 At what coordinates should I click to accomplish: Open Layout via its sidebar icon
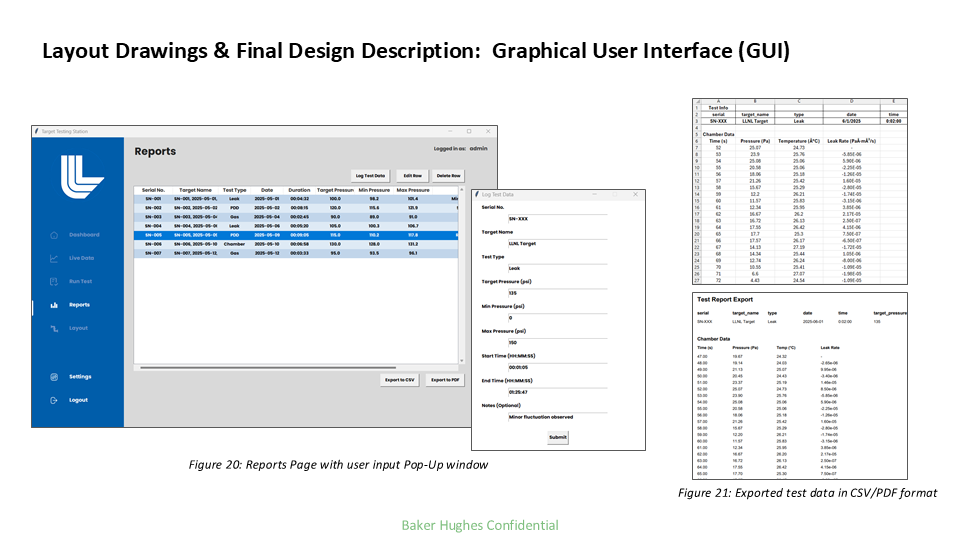click(54, 328)
